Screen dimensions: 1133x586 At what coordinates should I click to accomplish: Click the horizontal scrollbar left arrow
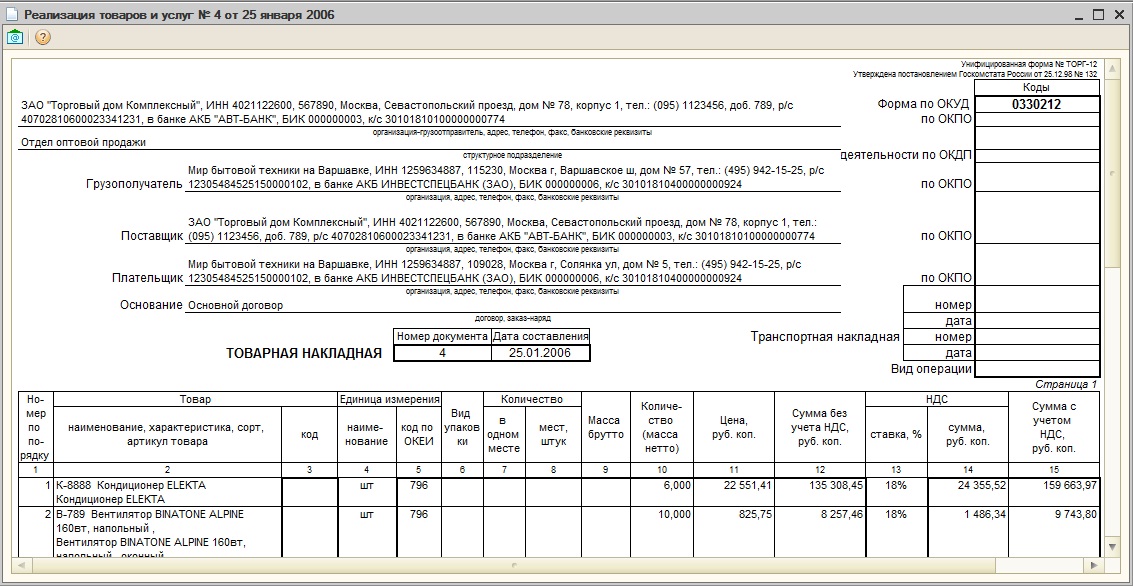[21, 564]
